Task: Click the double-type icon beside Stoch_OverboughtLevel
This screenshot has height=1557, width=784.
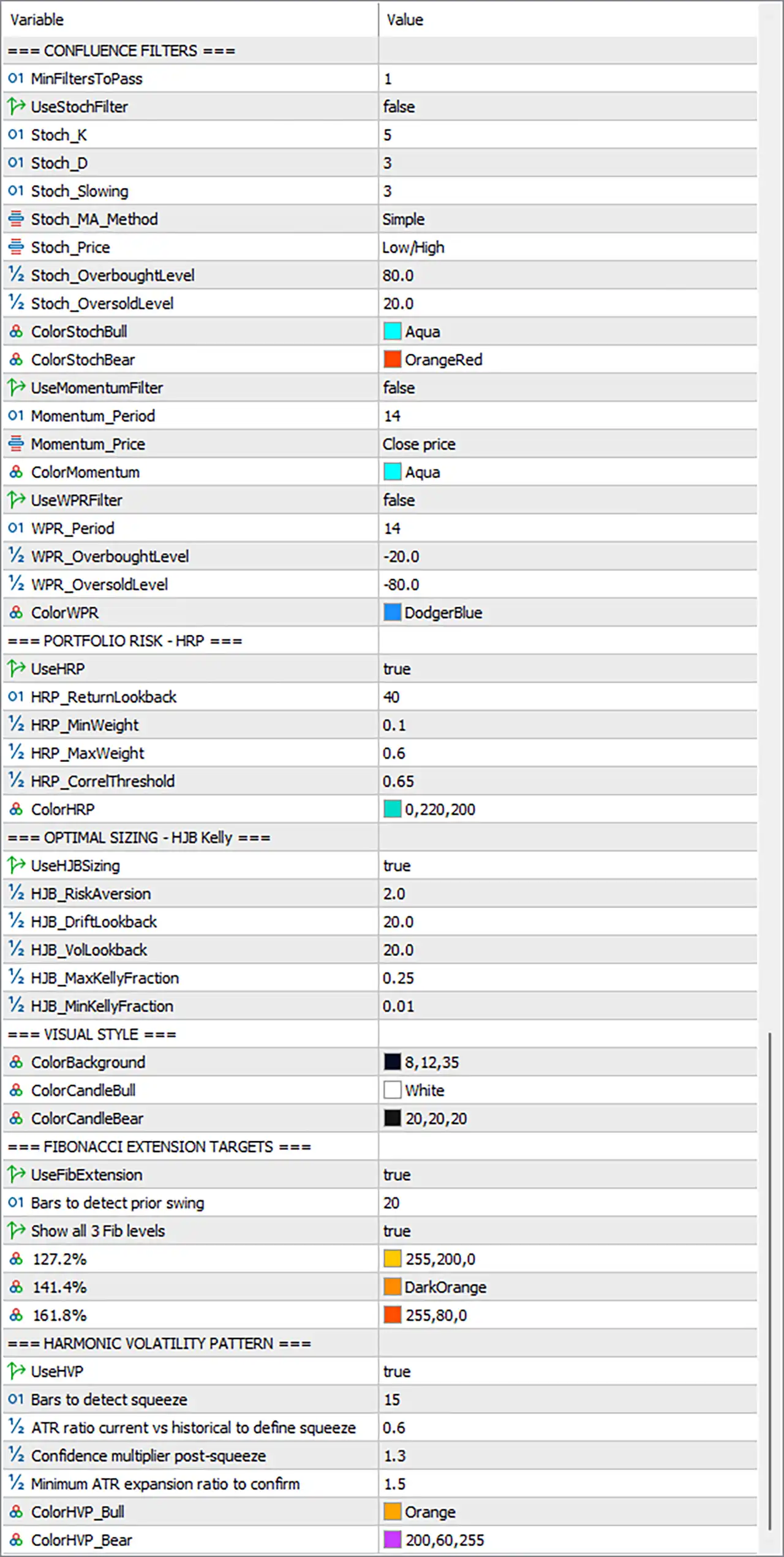Action: pyautogui.click(x=16, y=275)
